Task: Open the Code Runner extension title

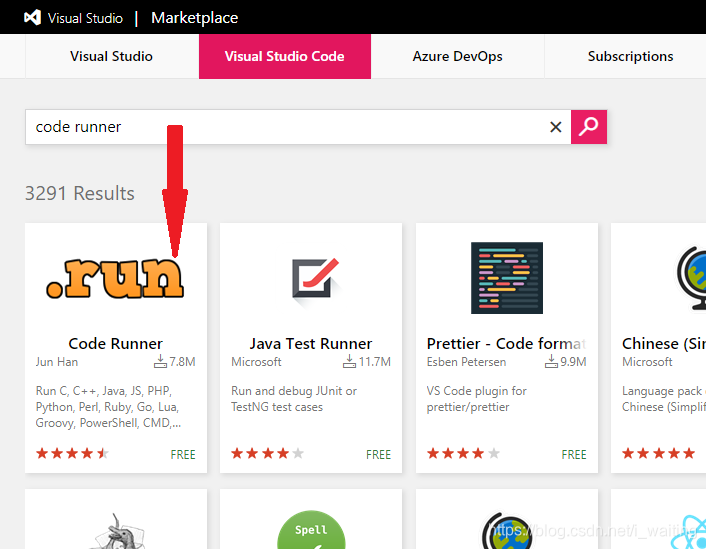Action: 115,344
